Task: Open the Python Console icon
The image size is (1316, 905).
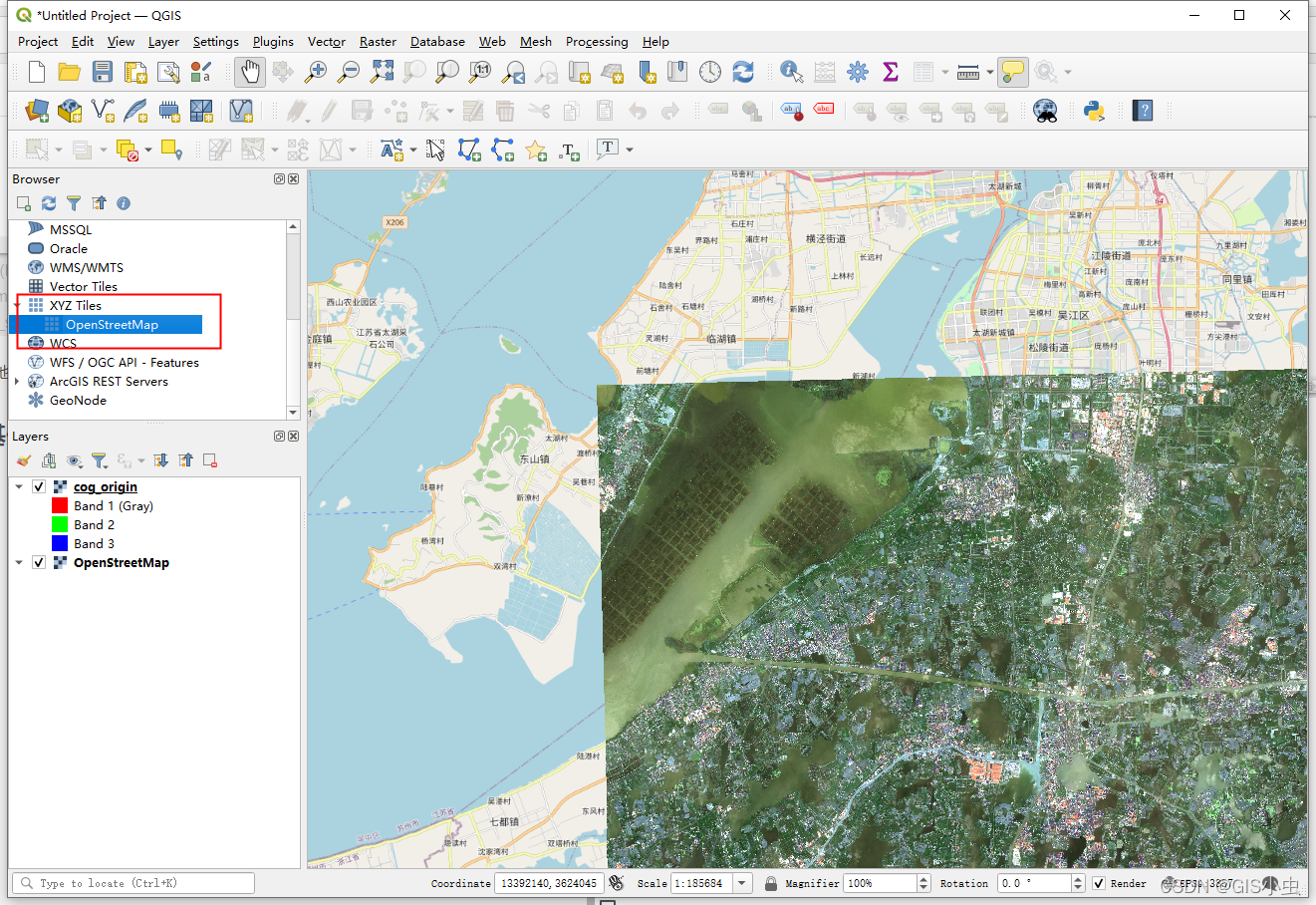Action: pos(1094,111)
